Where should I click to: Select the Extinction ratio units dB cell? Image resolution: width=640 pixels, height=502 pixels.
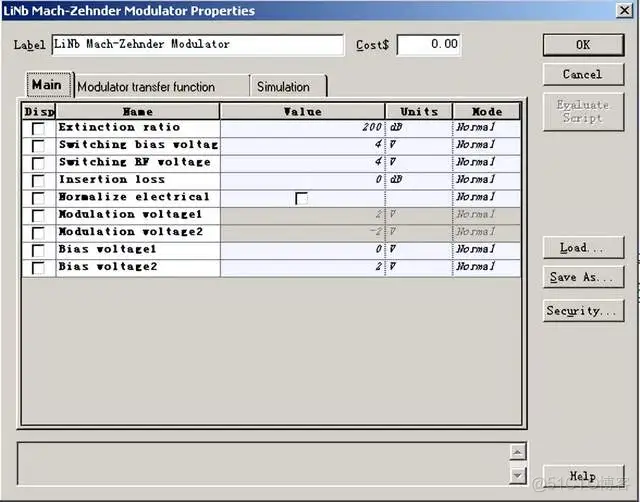click(419, 128)
